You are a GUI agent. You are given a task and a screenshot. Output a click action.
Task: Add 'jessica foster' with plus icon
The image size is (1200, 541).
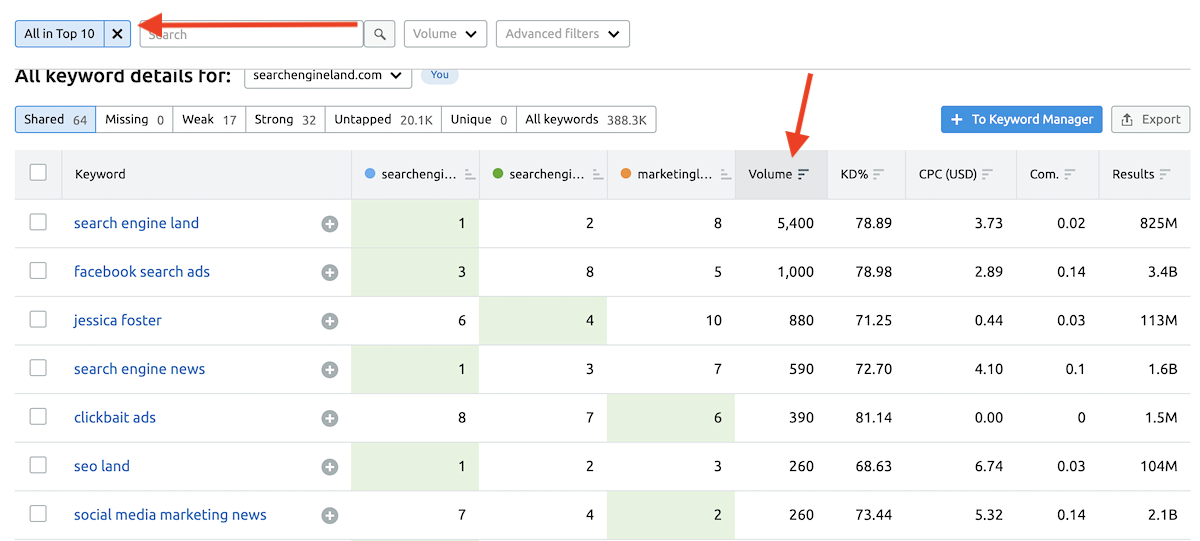click(x=330, y=321)
